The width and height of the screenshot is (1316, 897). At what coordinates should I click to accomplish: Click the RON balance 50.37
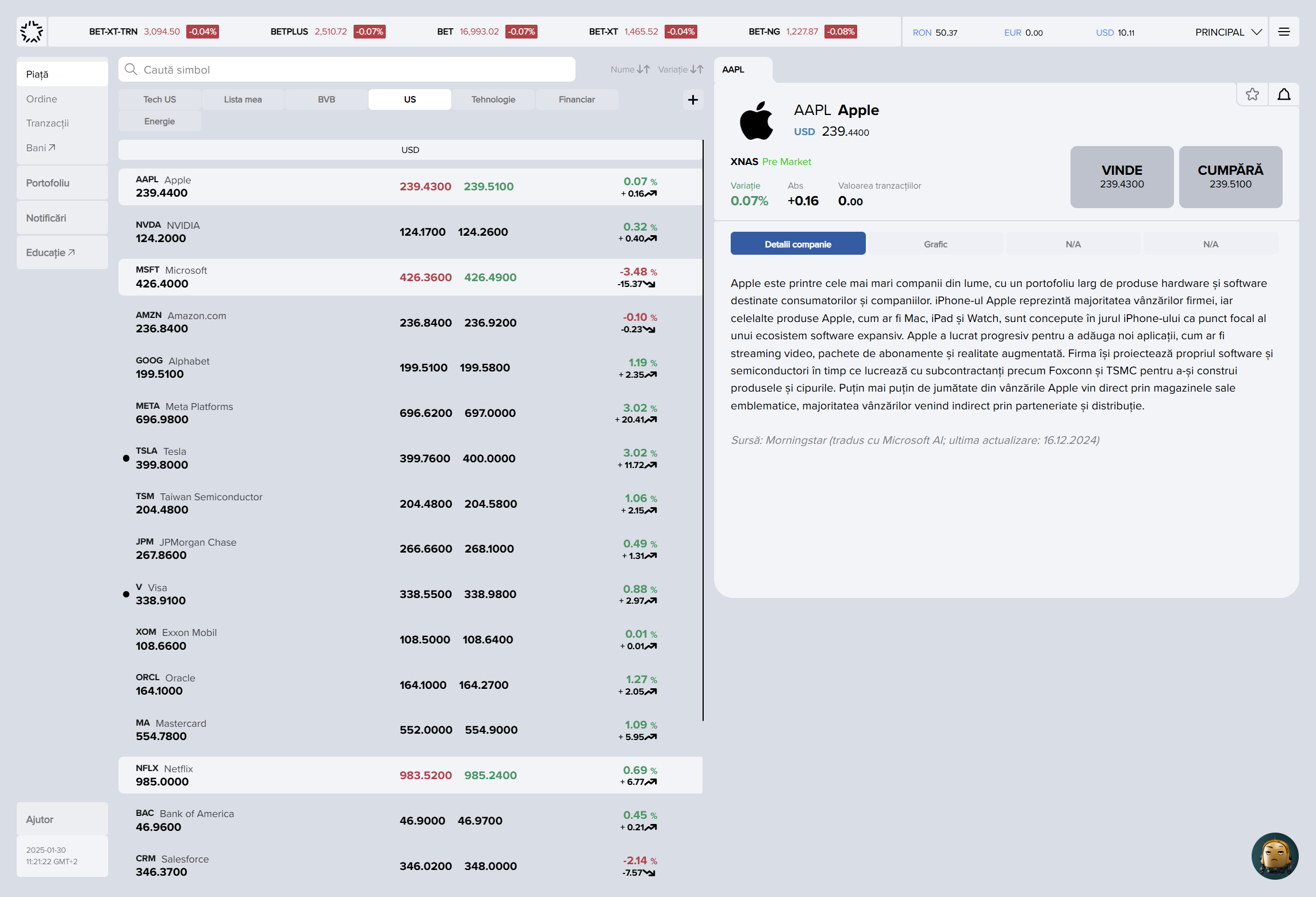click(935, 33)
